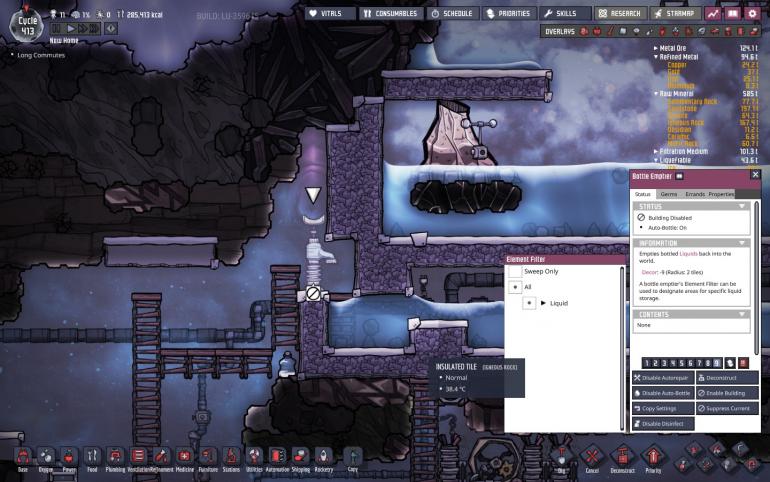Image resolution: width=770 pixels, height=482 pixels.
Task: Set the emergency red priority button
Action: pos(743,363)
